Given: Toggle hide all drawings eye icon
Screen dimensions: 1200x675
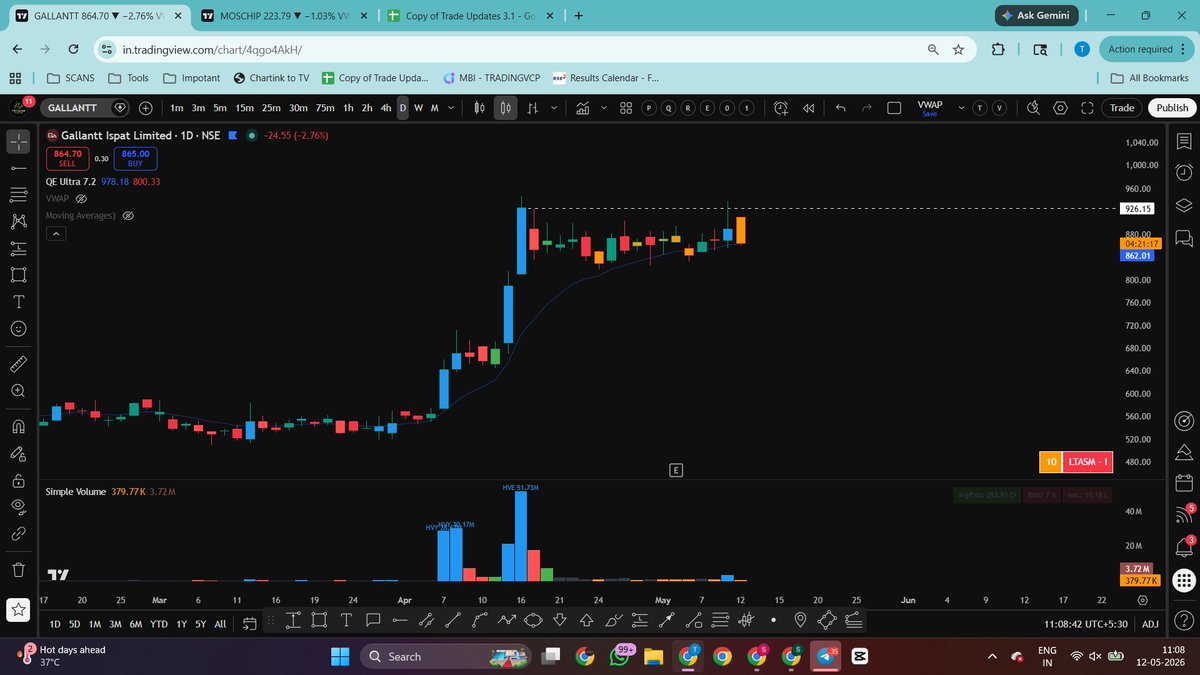Looking at the screenshot, I should [18, 506].
